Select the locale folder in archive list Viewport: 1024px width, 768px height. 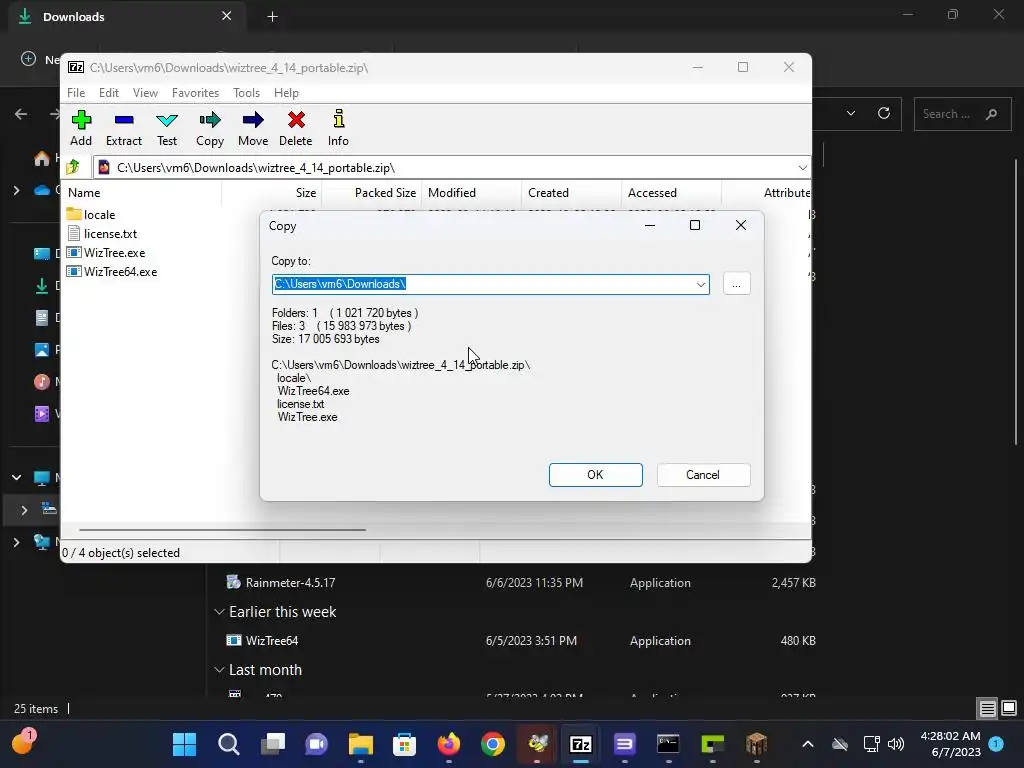click(x=91, y=214)
